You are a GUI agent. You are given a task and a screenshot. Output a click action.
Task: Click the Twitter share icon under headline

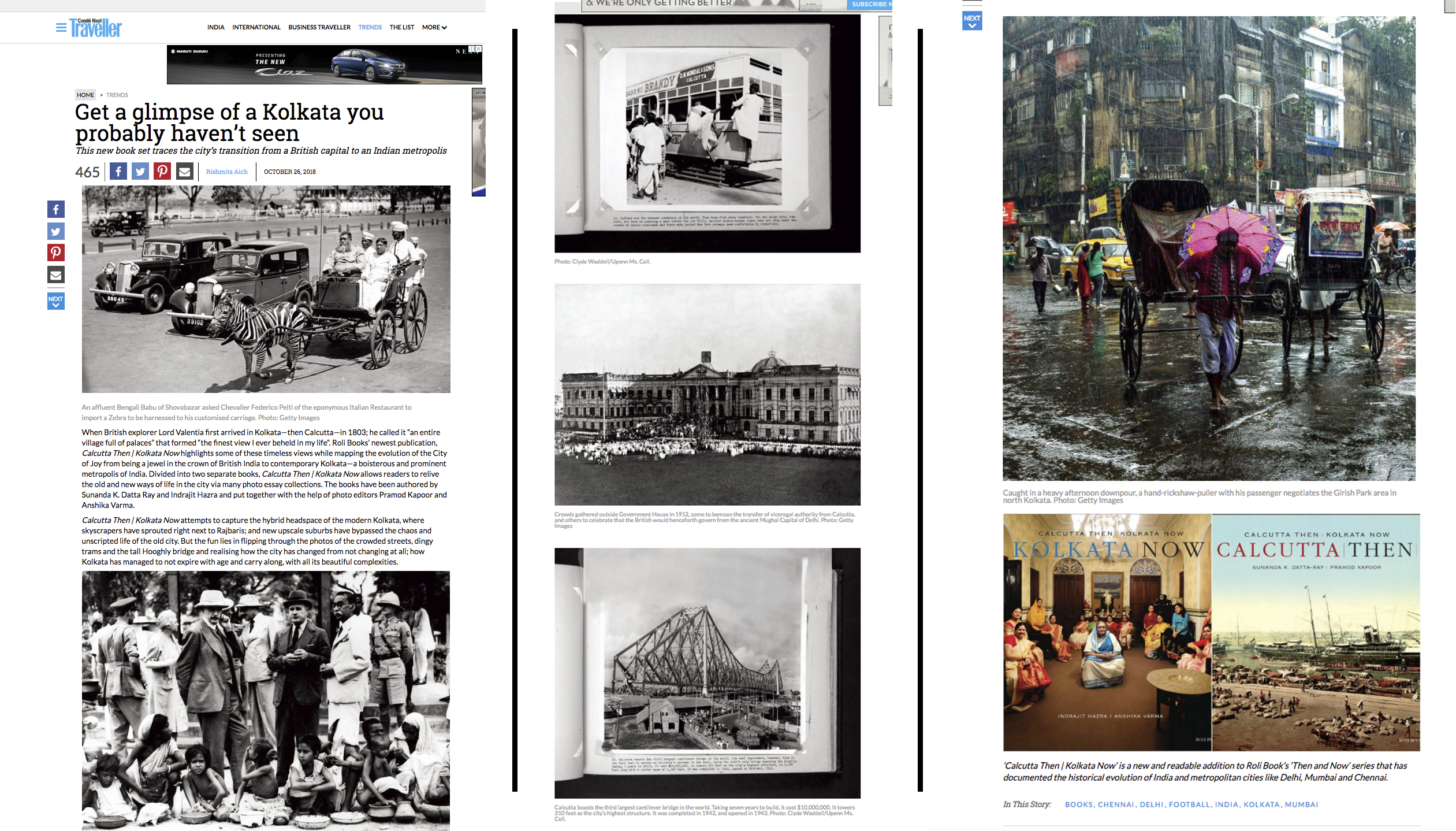coord(140,172)
